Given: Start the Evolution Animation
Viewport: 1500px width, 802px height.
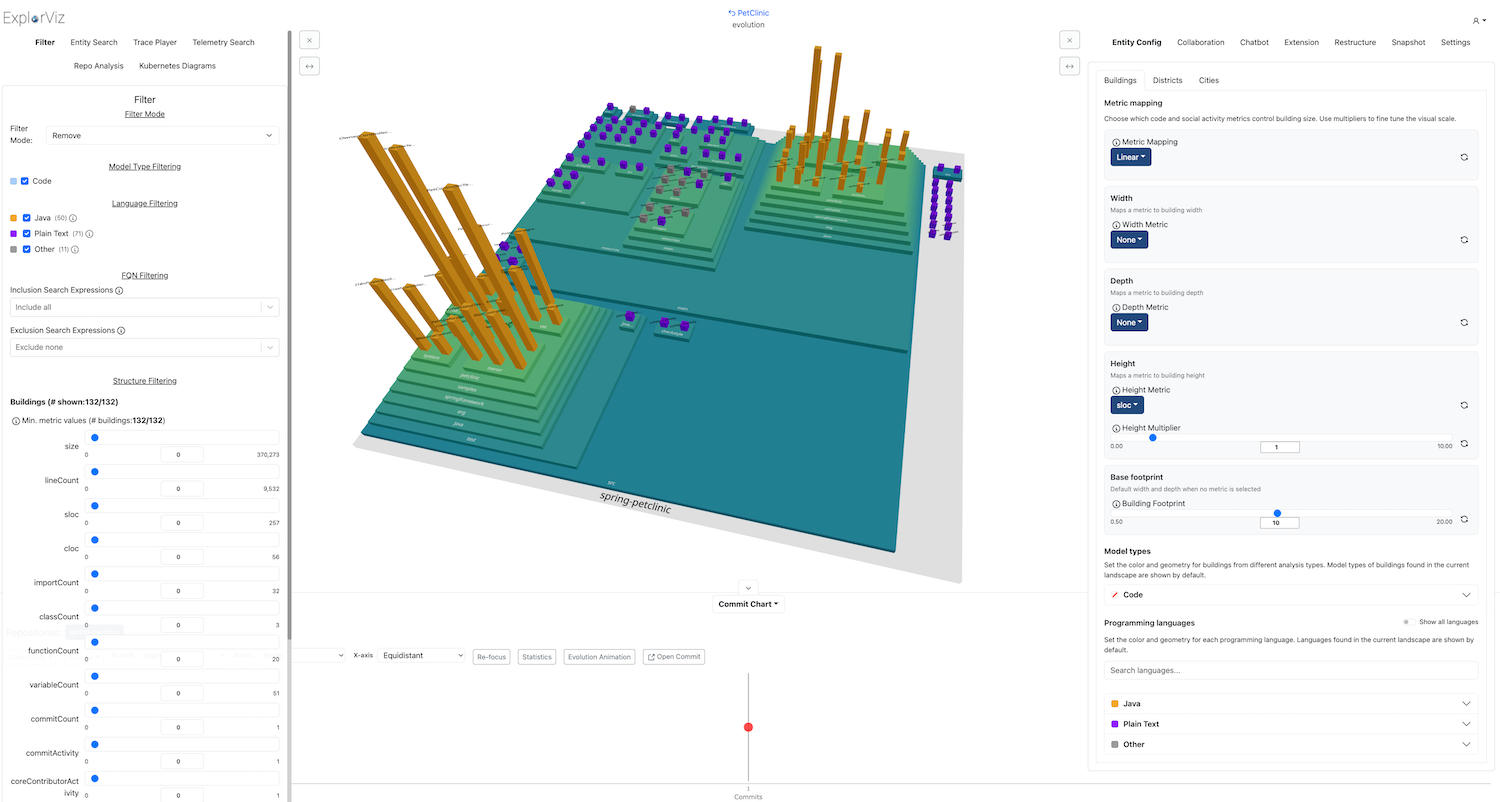Looking at the screenshot, I should coord(599,657).
